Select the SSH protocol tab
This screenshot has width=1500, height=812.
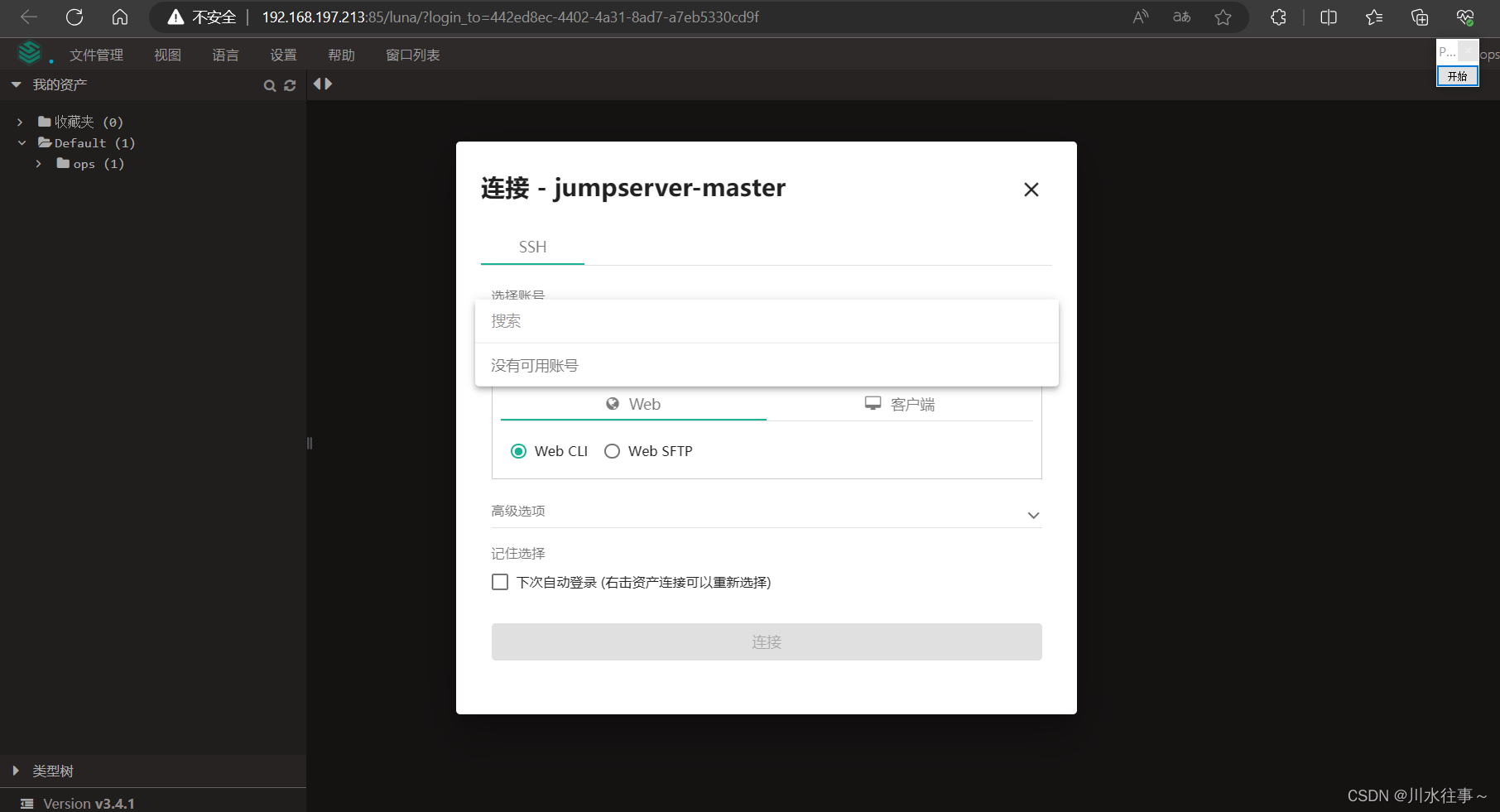532,247
